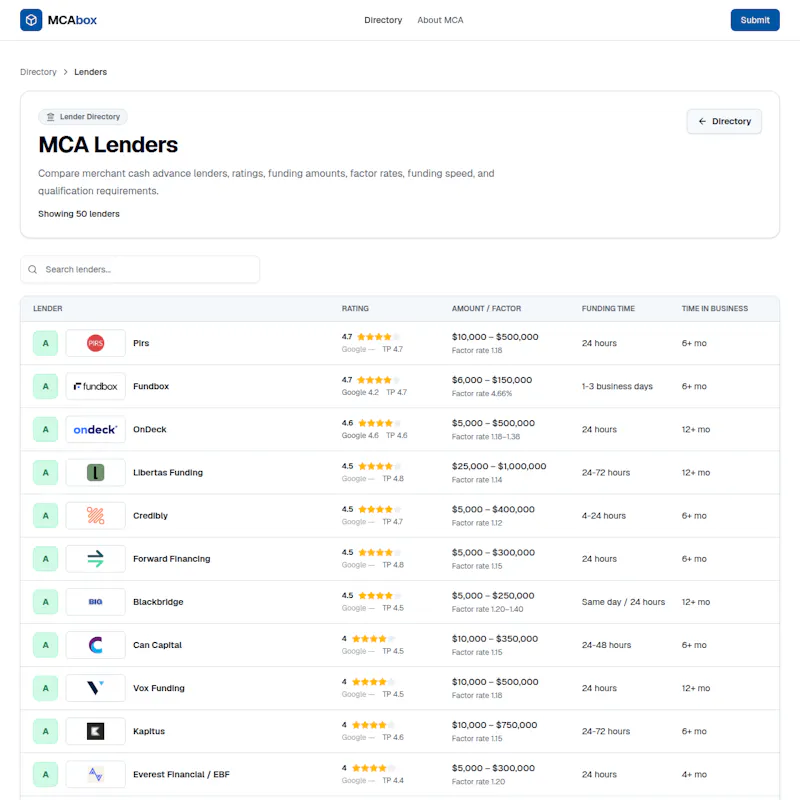
Task: Open the Forward Financing name
Action: point(171,559)
